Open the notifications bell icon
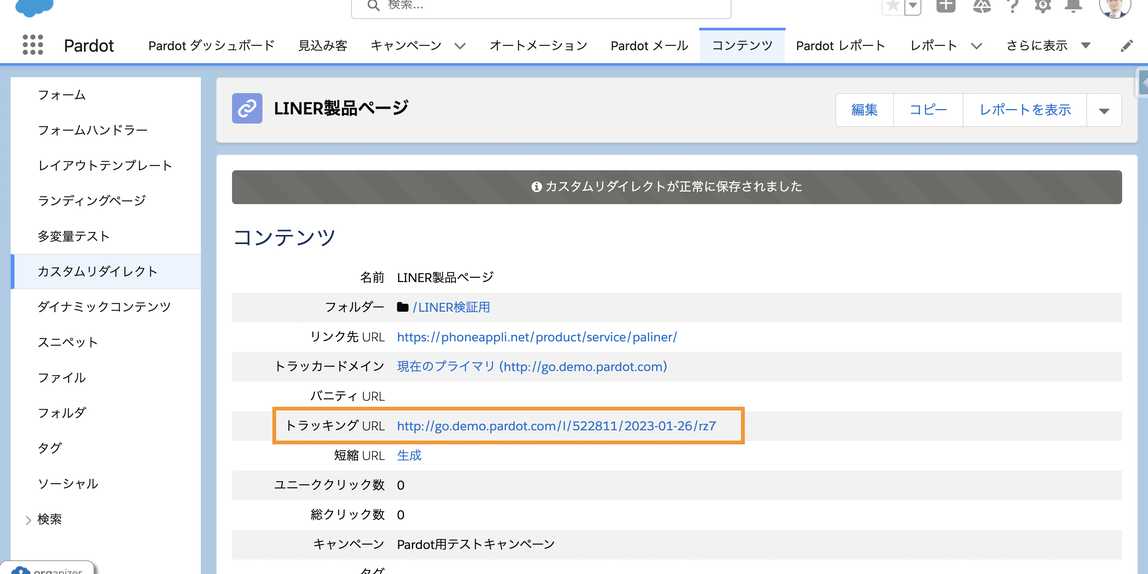 (x=1073, y=5)
